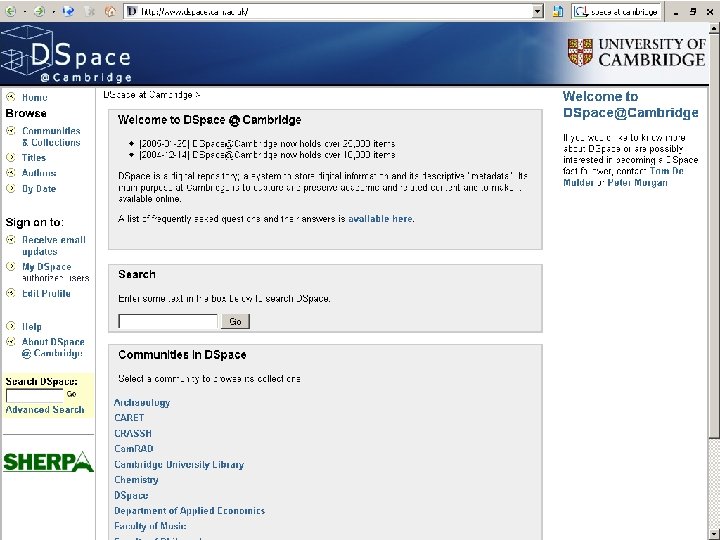Screen dimensions: 720x540
Task: Click the bullet icon next to By Date
Action: (x=11, y=188)
